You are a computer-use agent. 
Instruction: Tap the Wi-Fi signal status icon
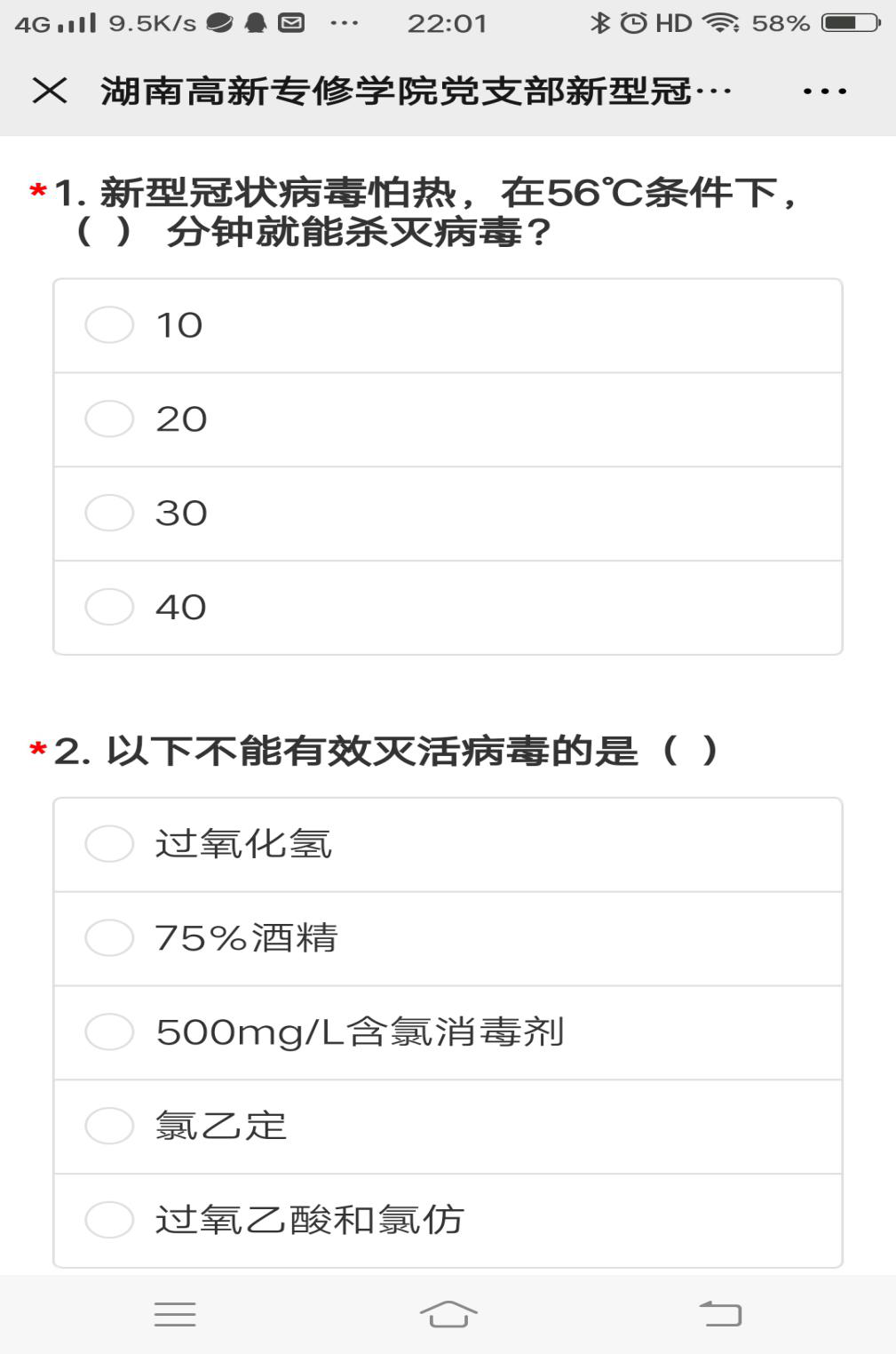pos(720,23)
